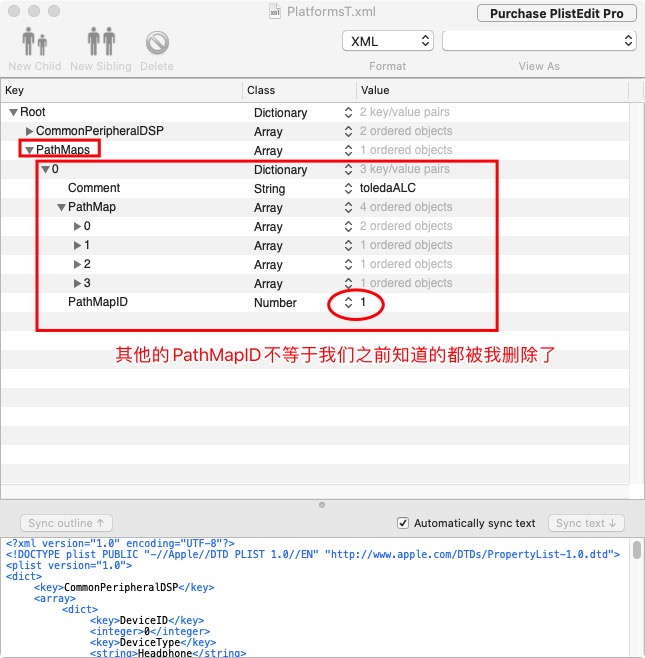Click the Class column header
645x658 pixels.
(x=300, y=90)
